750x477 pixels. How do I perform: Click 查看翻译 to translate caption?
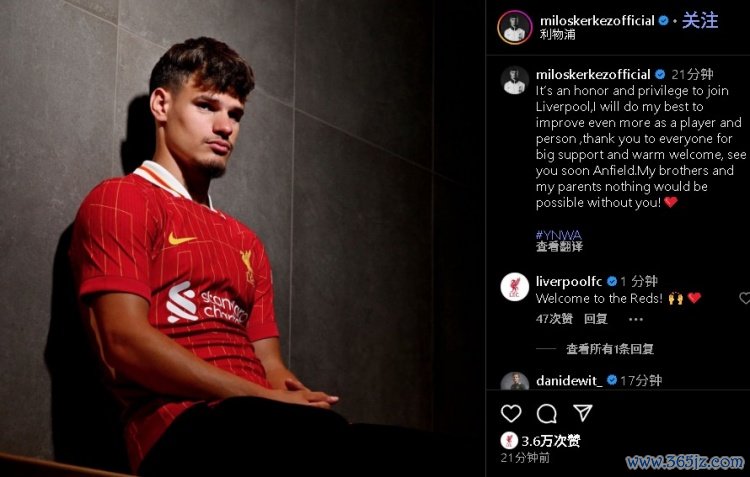pyautogui.click(x=559, y=246)
